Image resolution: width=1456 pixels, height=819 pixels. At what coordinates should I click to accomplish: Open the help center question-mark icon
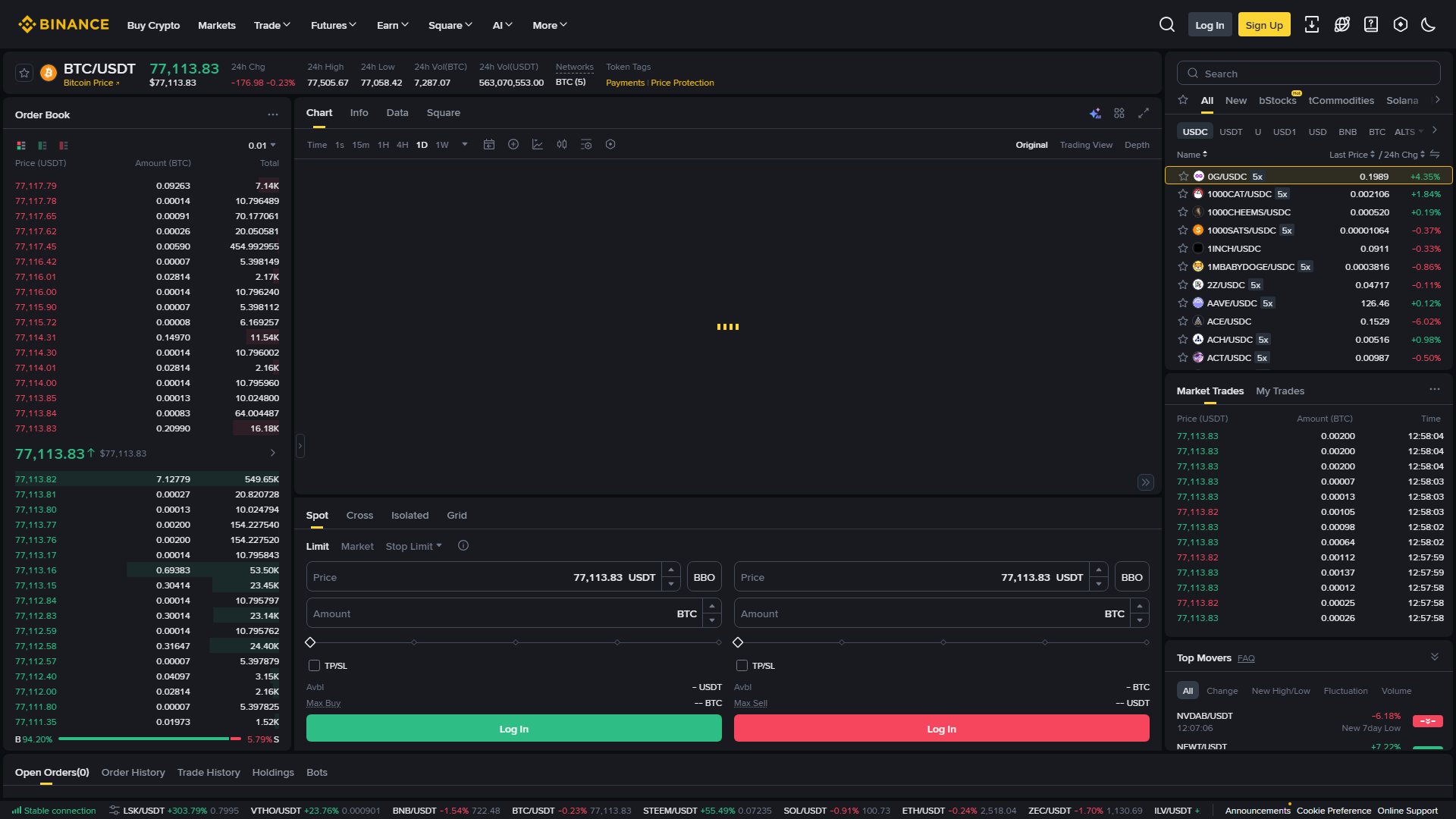pyautogui.click(x=1371, y=25)
